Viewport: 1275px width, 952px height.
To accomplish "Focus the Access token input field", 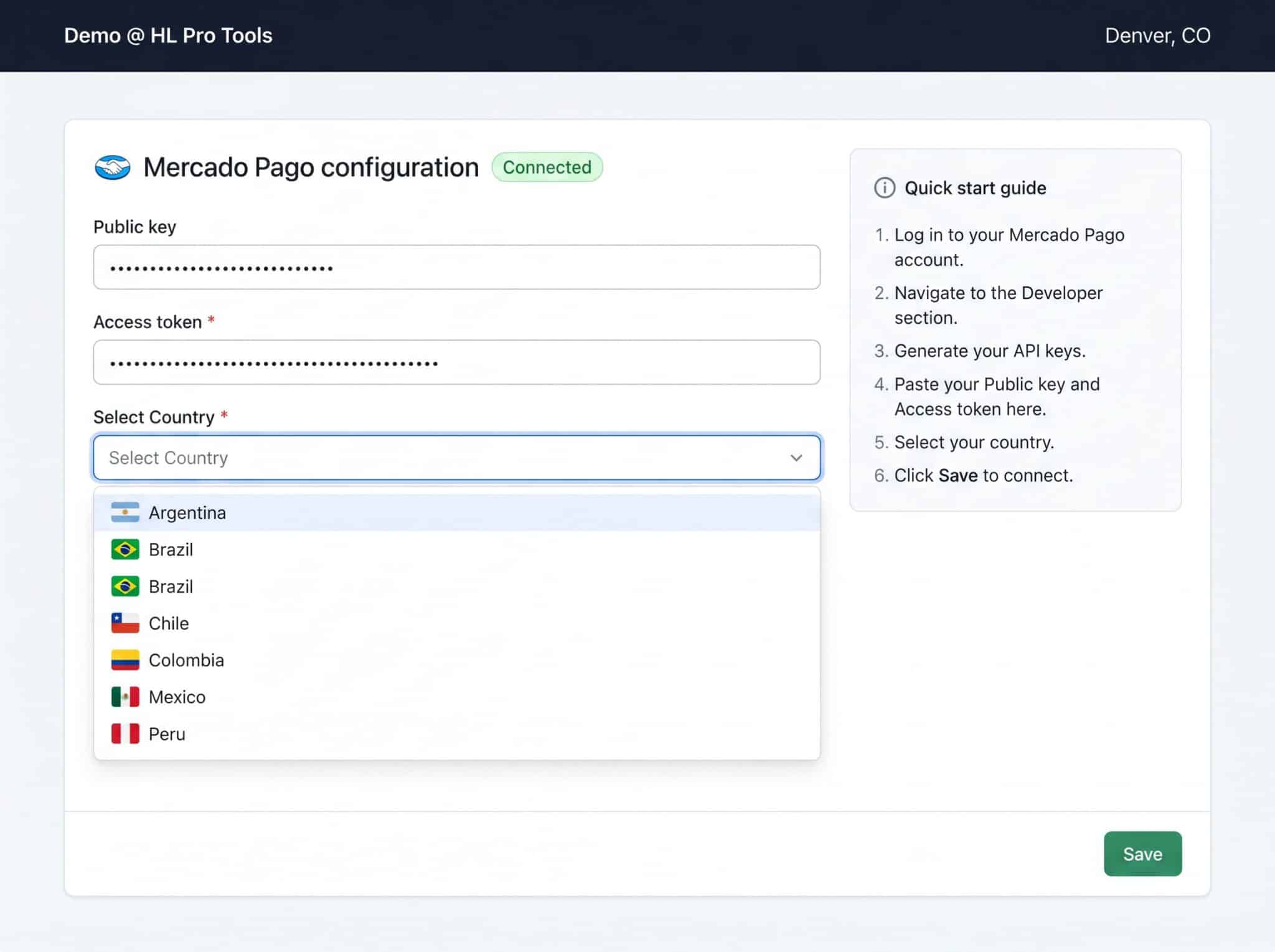I will [x=456, y=362].
